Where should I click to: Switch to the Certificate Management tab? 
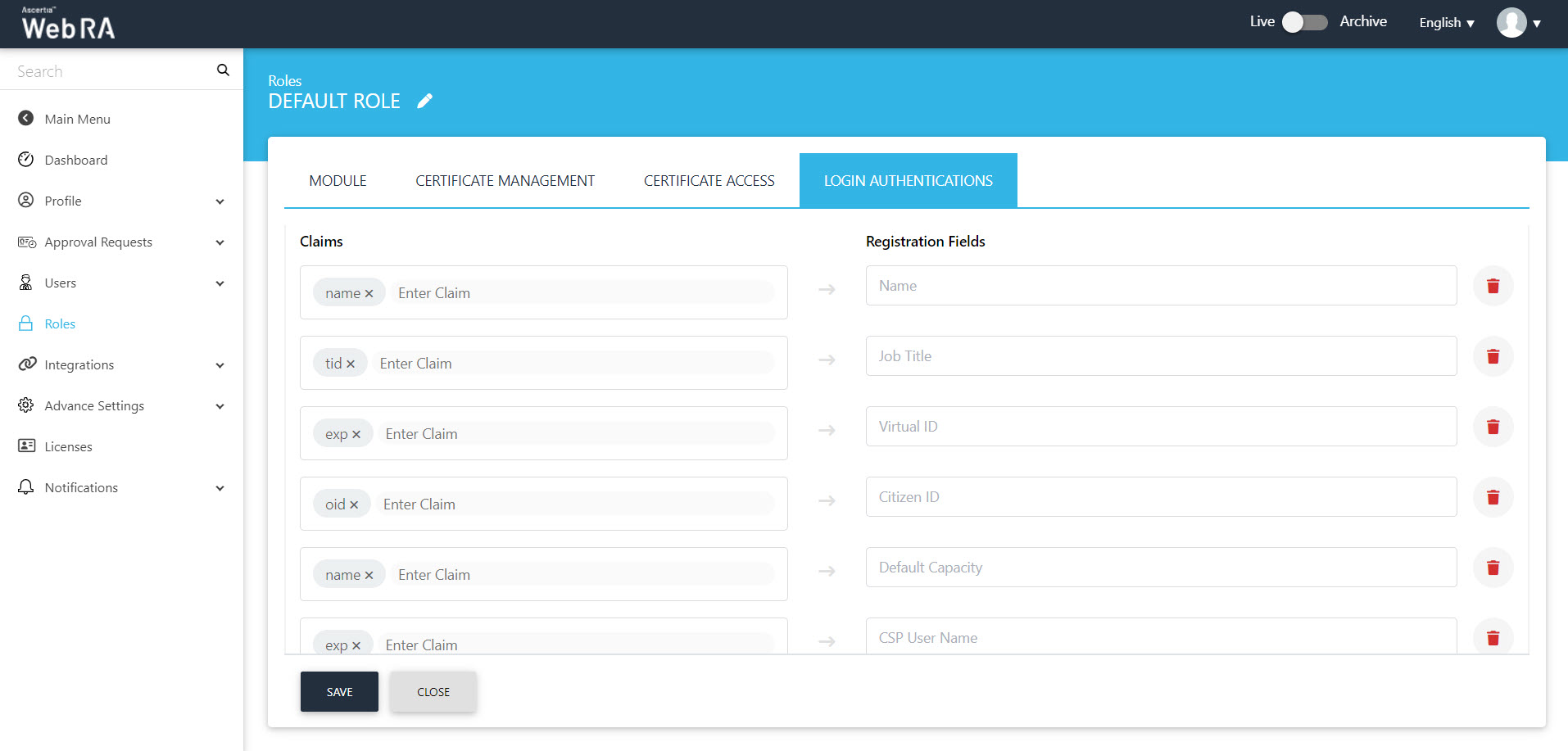(x=505, y=181)
